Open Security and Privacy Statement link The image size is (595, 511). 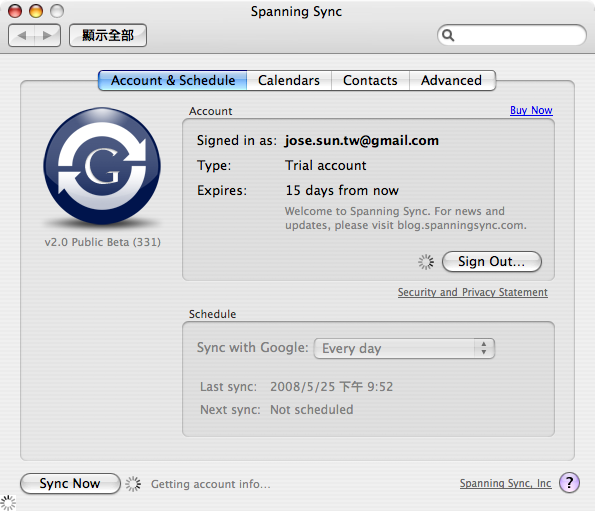[x=472, y=292]
